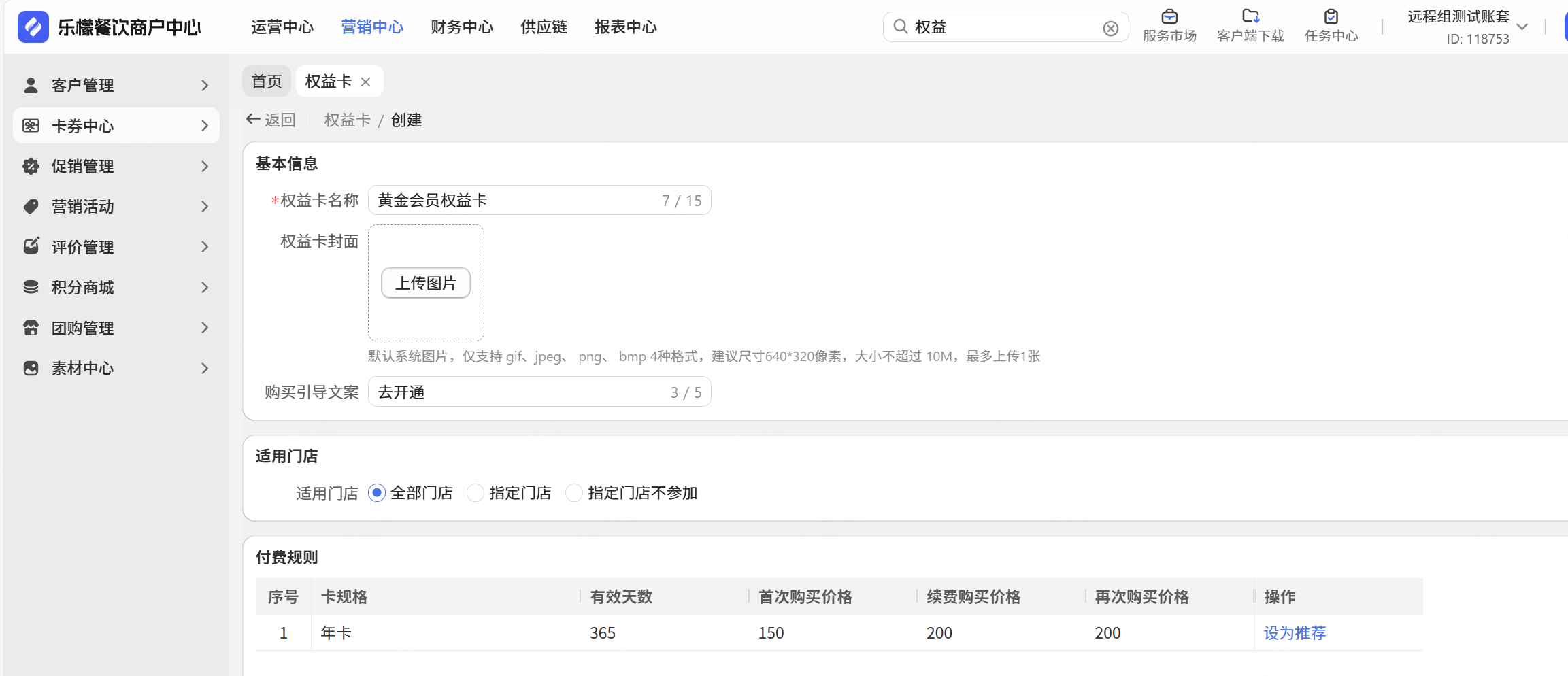The image size is (1568, 676).
Task: Open the 任务中心 task icon
Action: [x=1331, y=17]
